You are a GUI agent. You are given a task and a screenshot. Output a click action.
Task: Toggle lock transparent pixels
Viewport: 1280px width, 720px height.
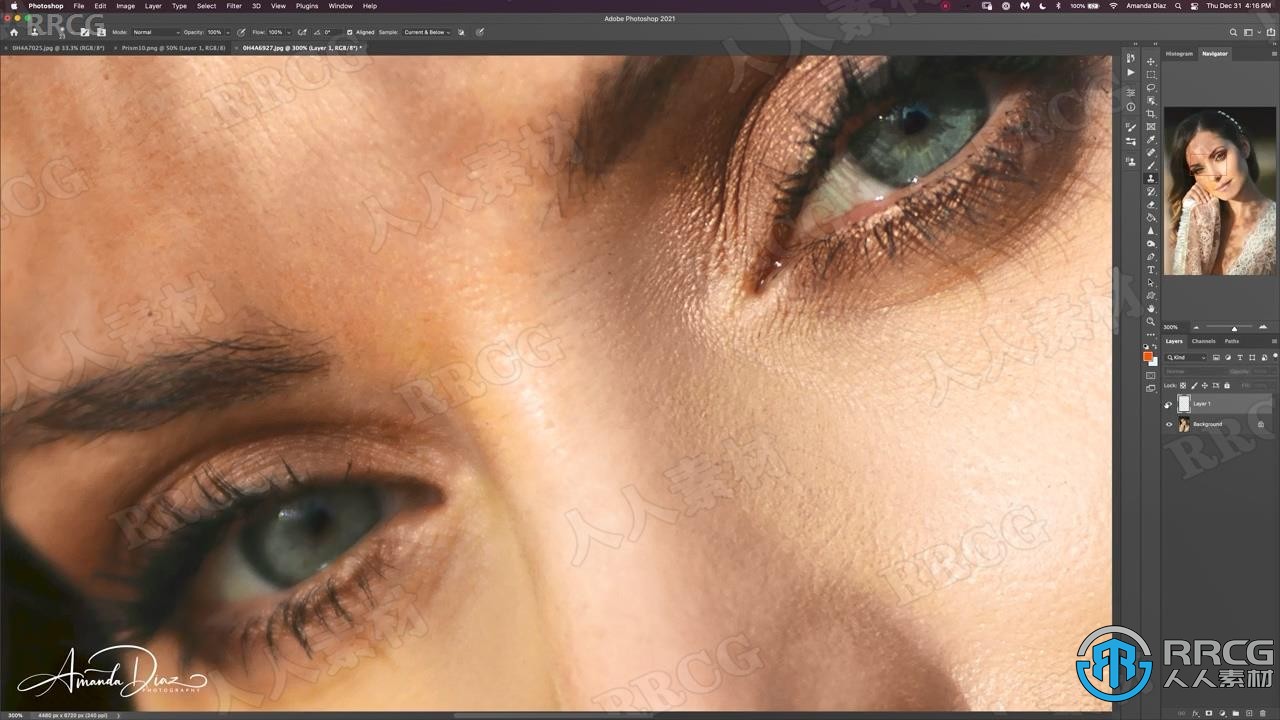pyautogui.click(x=1183, y=385)
